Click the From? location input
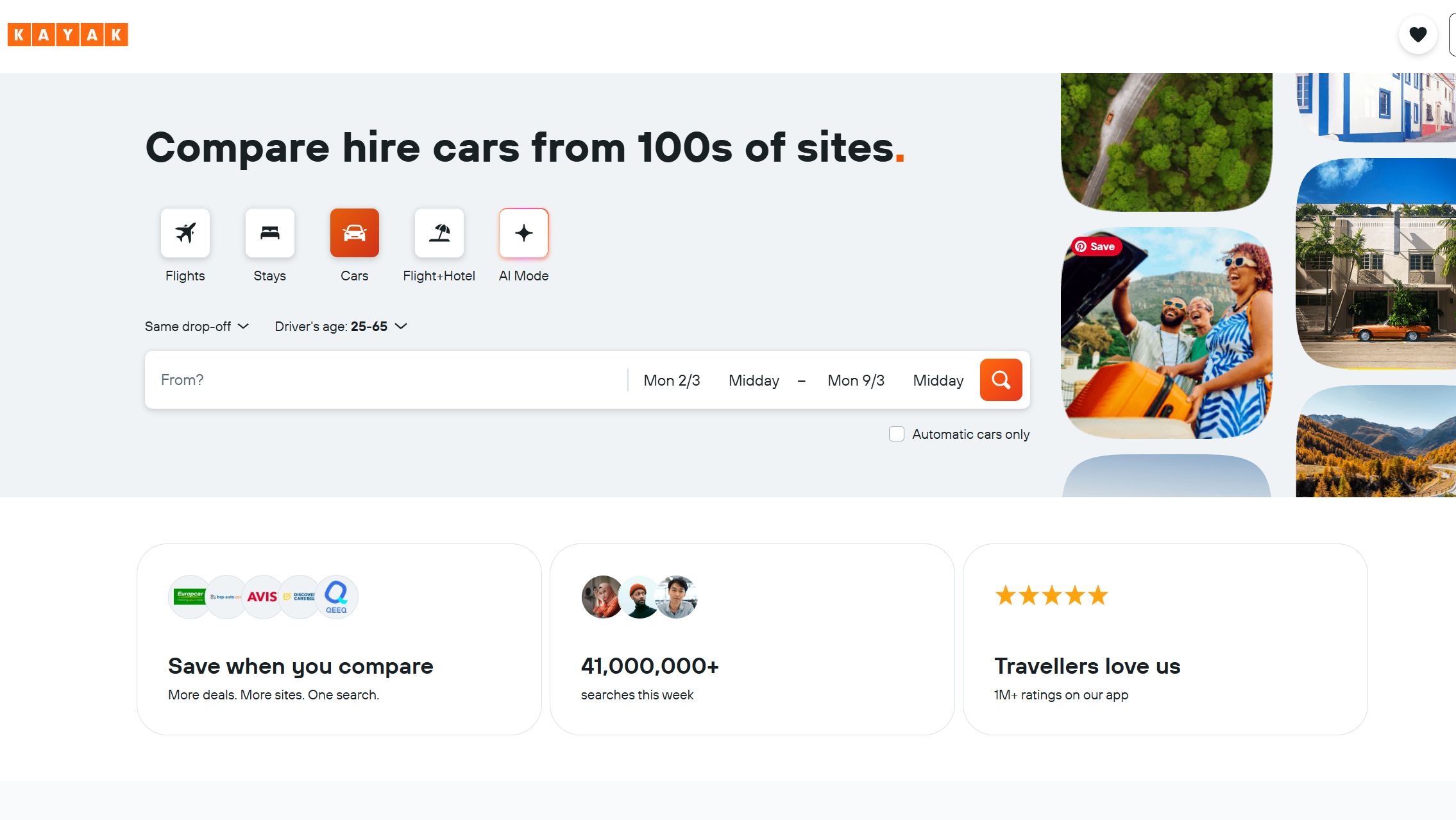Viewport: 1456px width, 820px height. point(385,380)
